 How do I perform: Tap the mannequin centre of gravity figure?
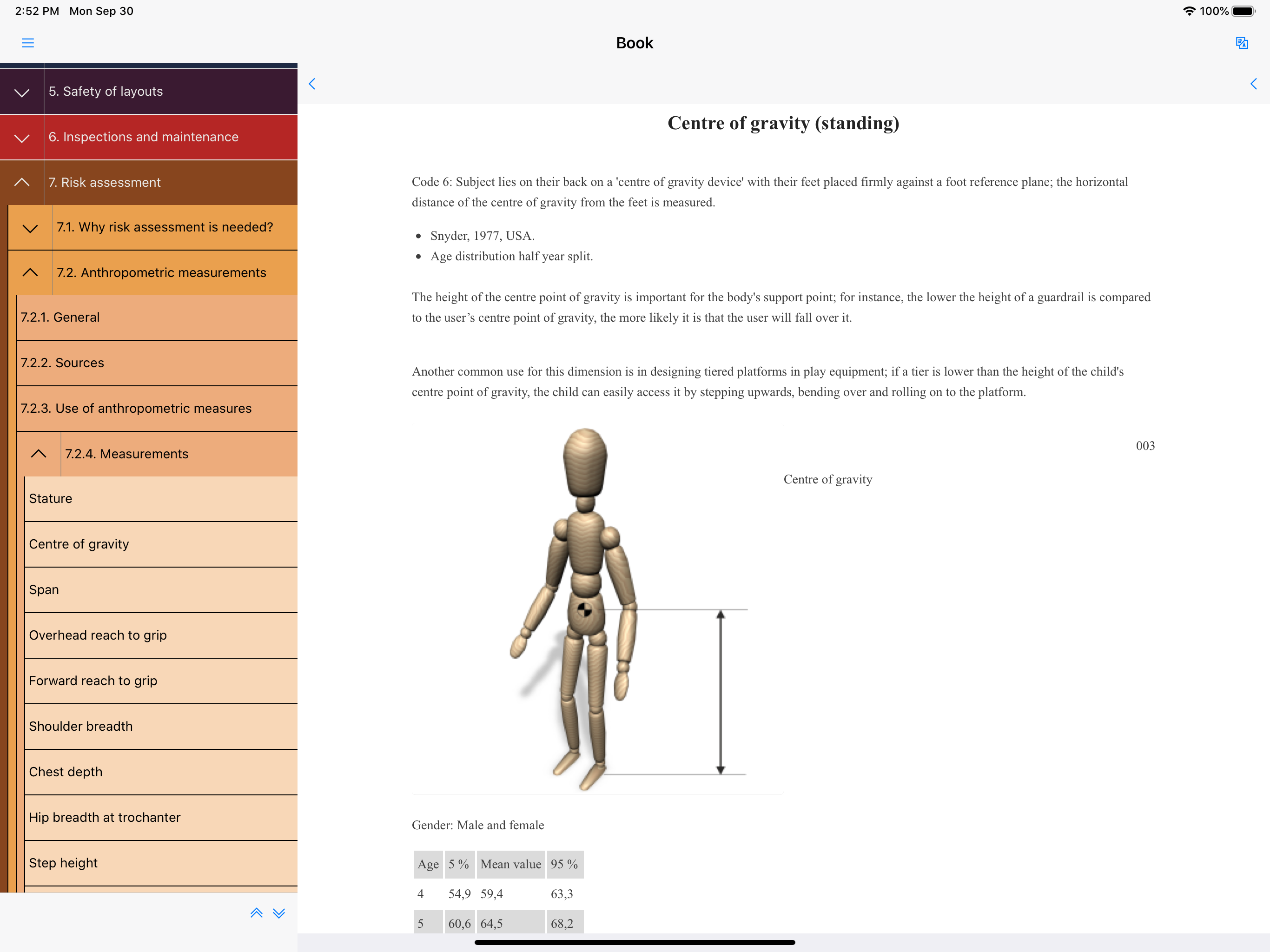[x=597, y=608]
